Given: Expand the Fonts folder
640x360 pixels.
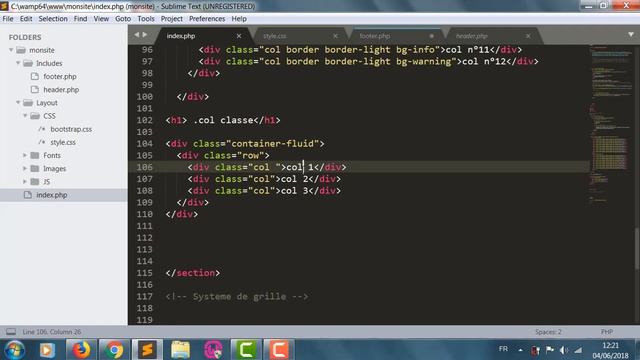Looking at the screenshot, I should (25, 155).
